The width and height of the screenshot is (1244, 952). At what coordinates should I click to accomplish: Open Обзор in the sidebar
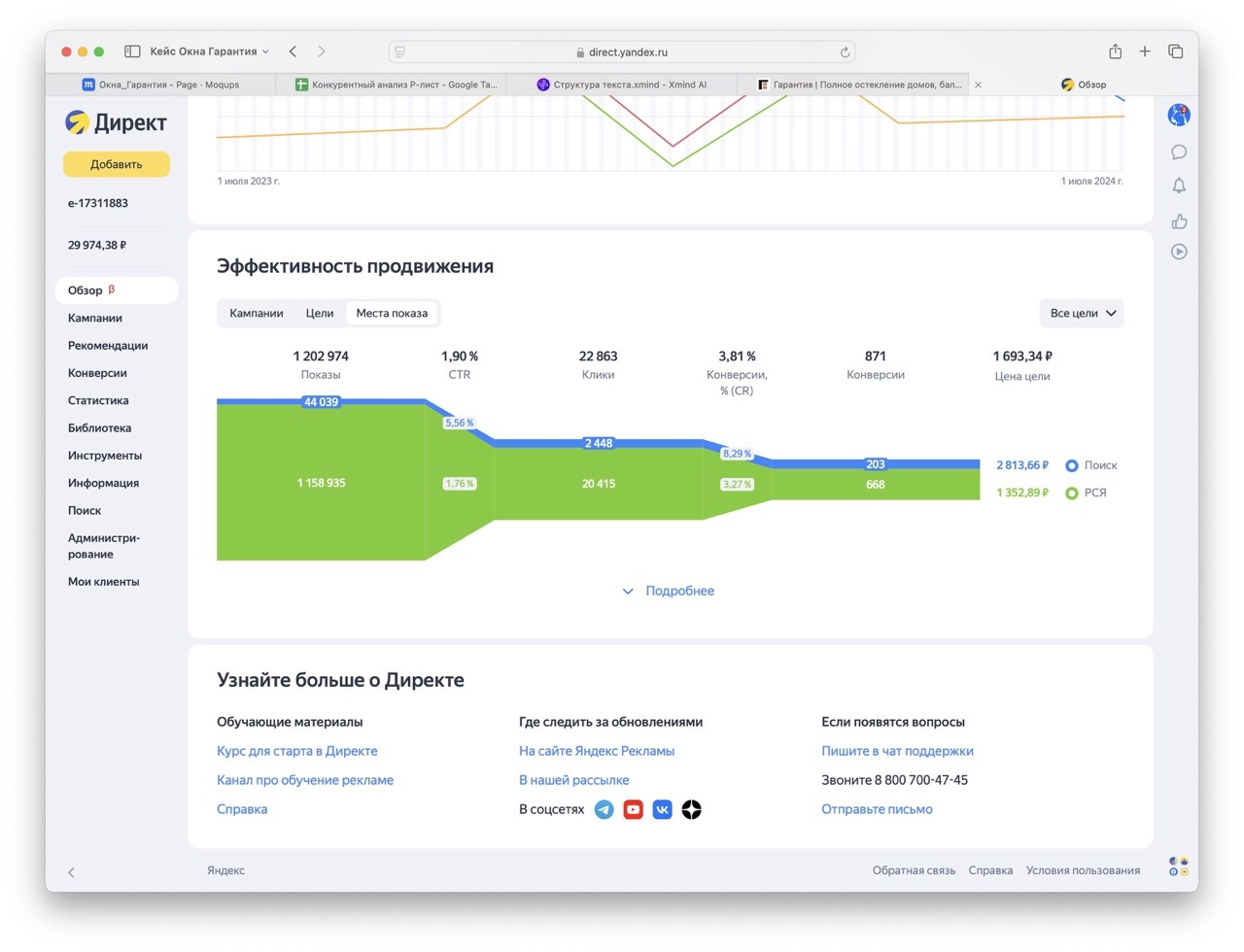click(117, 289)
